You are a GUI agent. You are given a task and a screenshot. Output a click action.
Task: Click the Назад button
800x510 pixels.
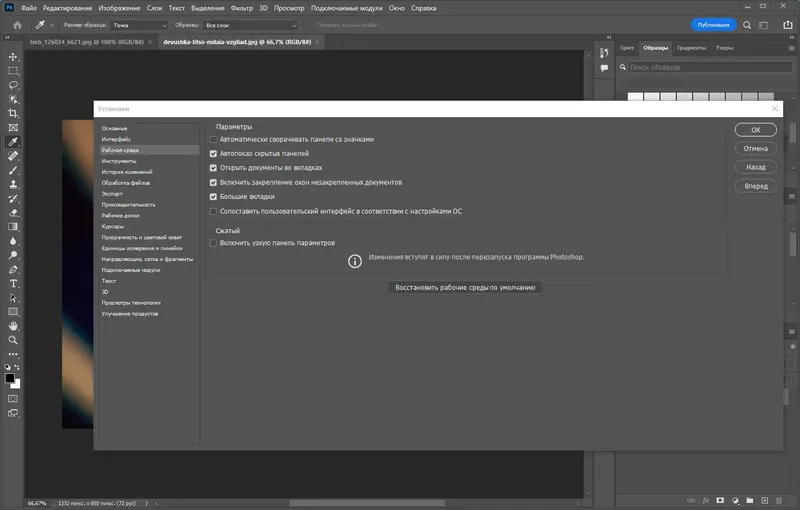coord(756,167)
